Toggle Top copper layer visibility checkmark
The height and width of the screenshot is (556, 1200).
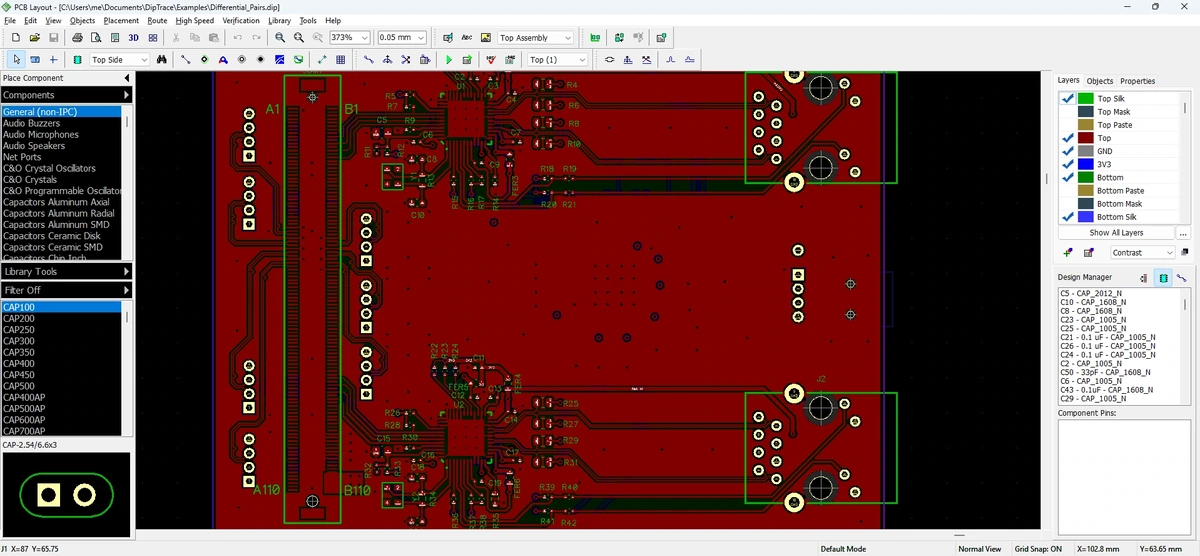1067,138
